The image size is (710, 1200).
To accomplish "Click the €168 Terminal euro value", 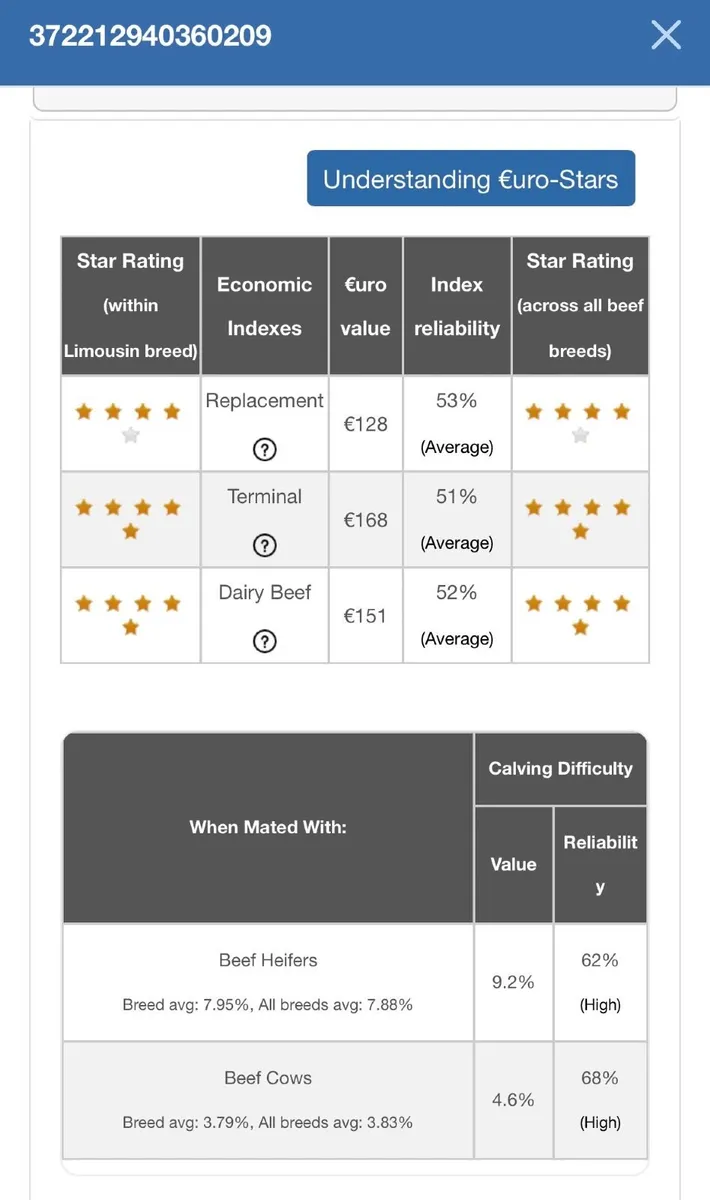I will click(x=365, y=520).
